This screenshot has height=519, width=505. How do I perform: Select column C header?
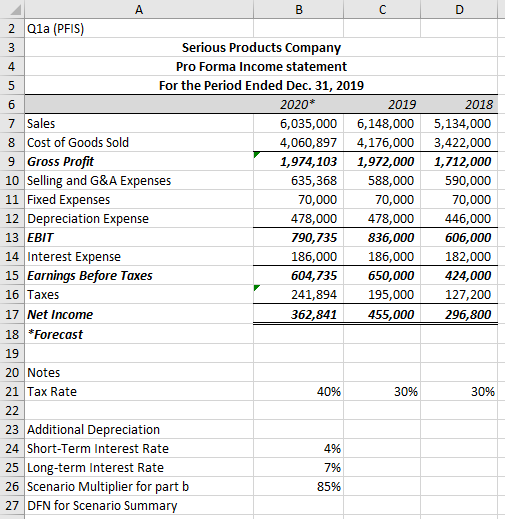click(x=382, y=9)
